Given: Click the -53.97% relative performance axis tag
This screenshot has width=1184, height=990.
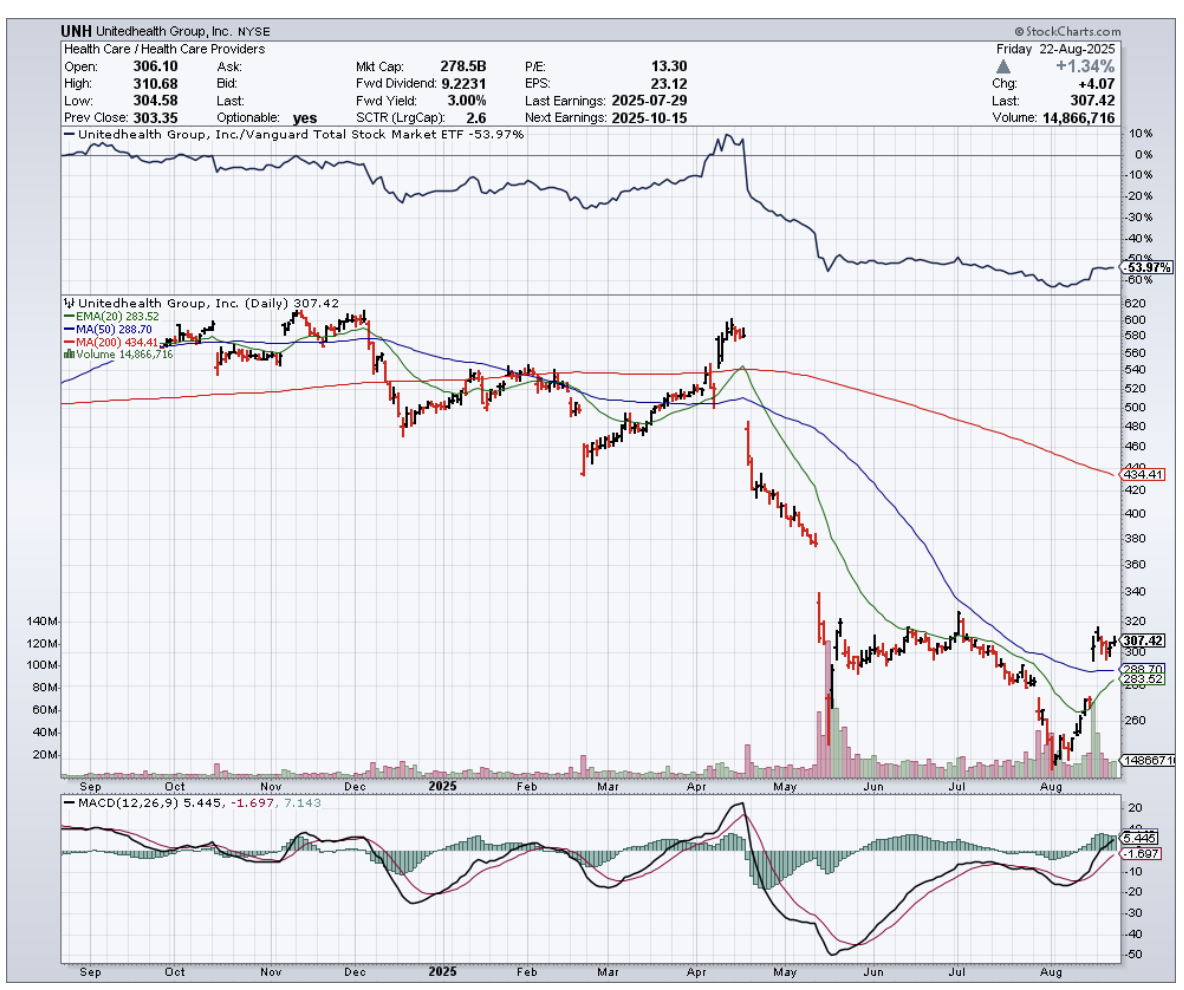Looking at the screenshot, I should [x=1148, y=268].
